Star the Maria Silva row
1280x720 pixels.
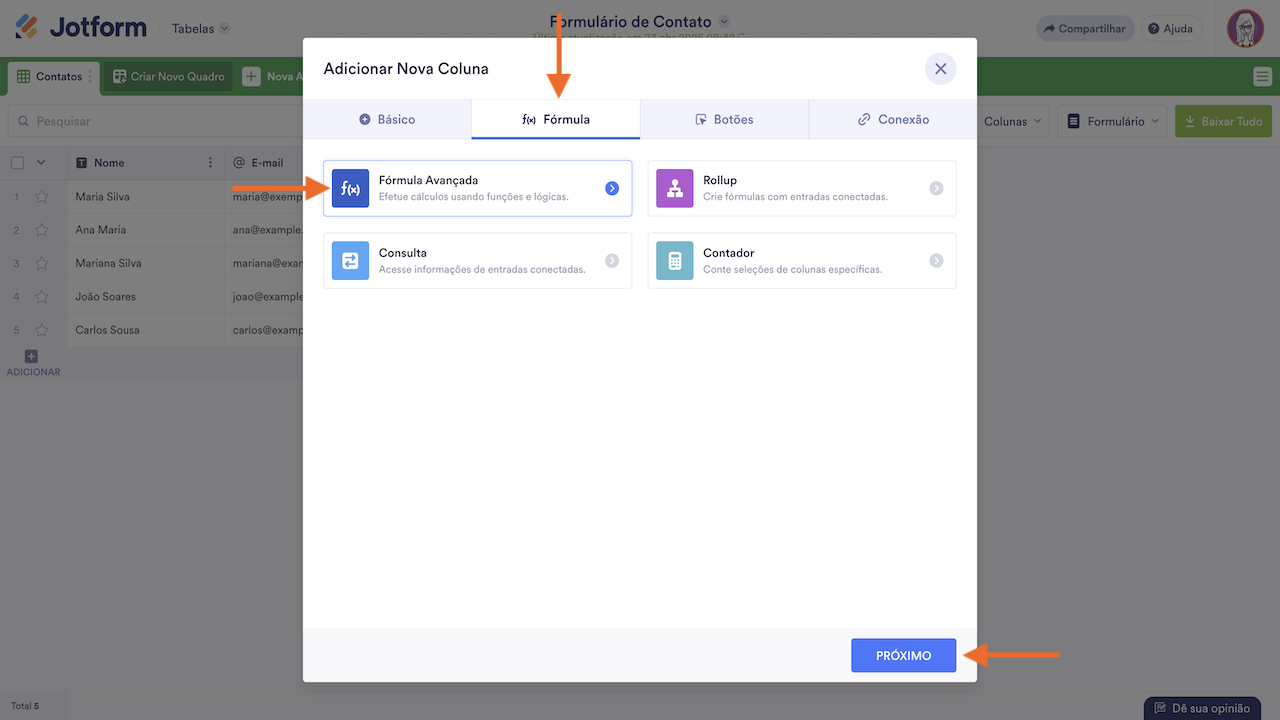(42, 197)
